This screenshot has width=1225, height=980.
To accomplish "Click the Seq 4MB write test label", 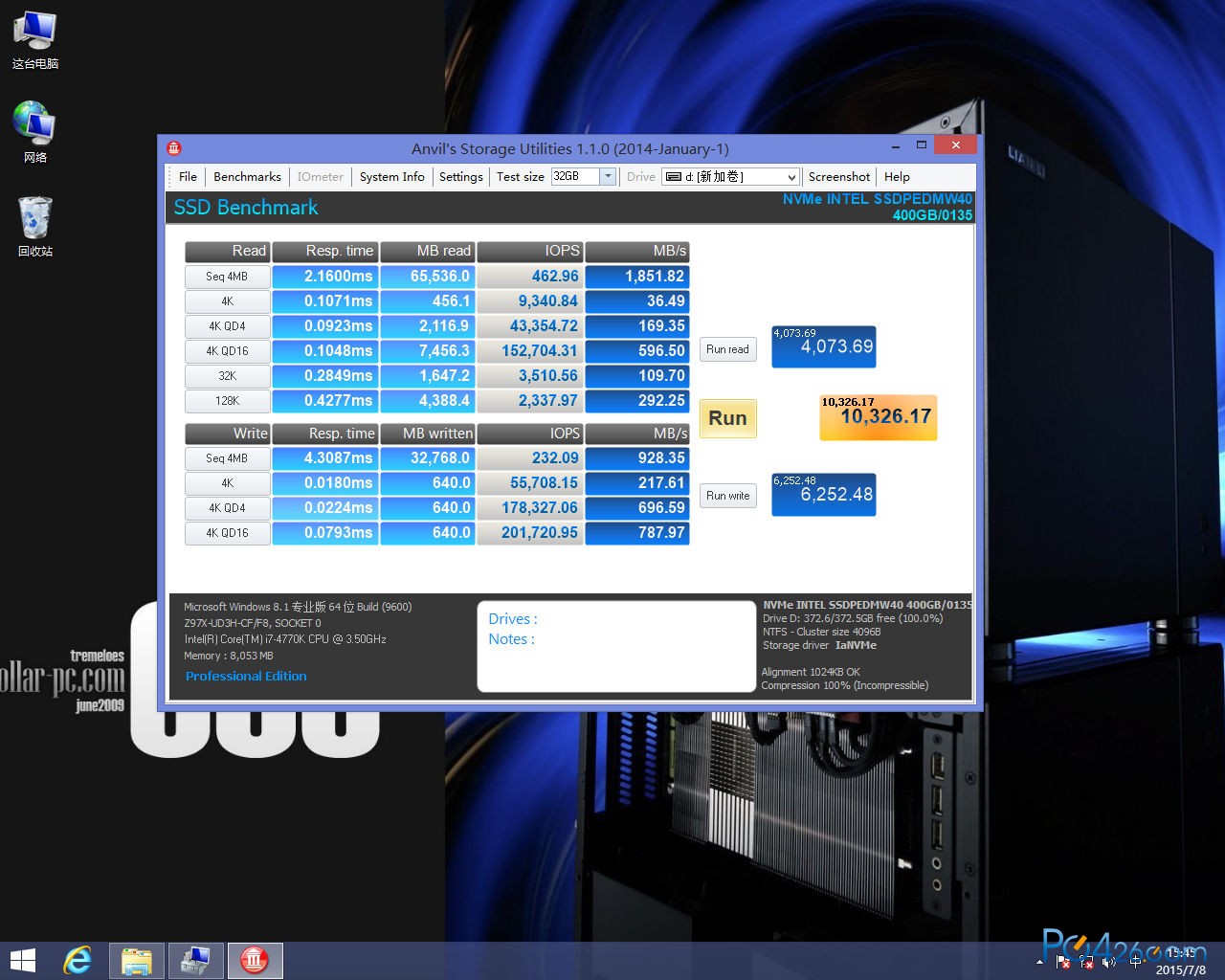I will click(227, 458).
